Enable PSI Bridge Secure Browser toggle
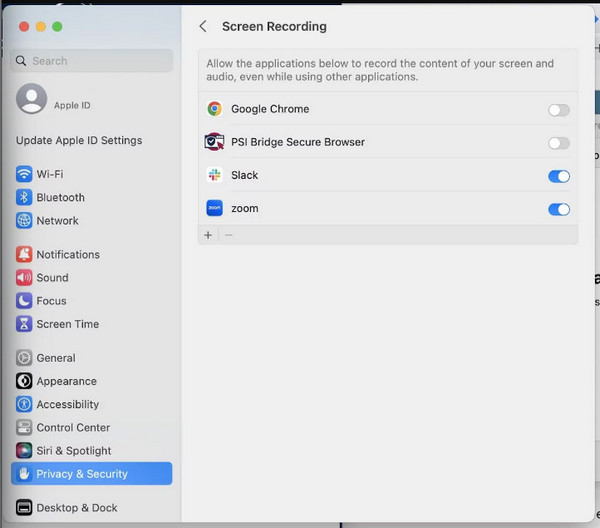Image resolution: width=600 pixels, height=528 pixels. click(x=558, y=143)
